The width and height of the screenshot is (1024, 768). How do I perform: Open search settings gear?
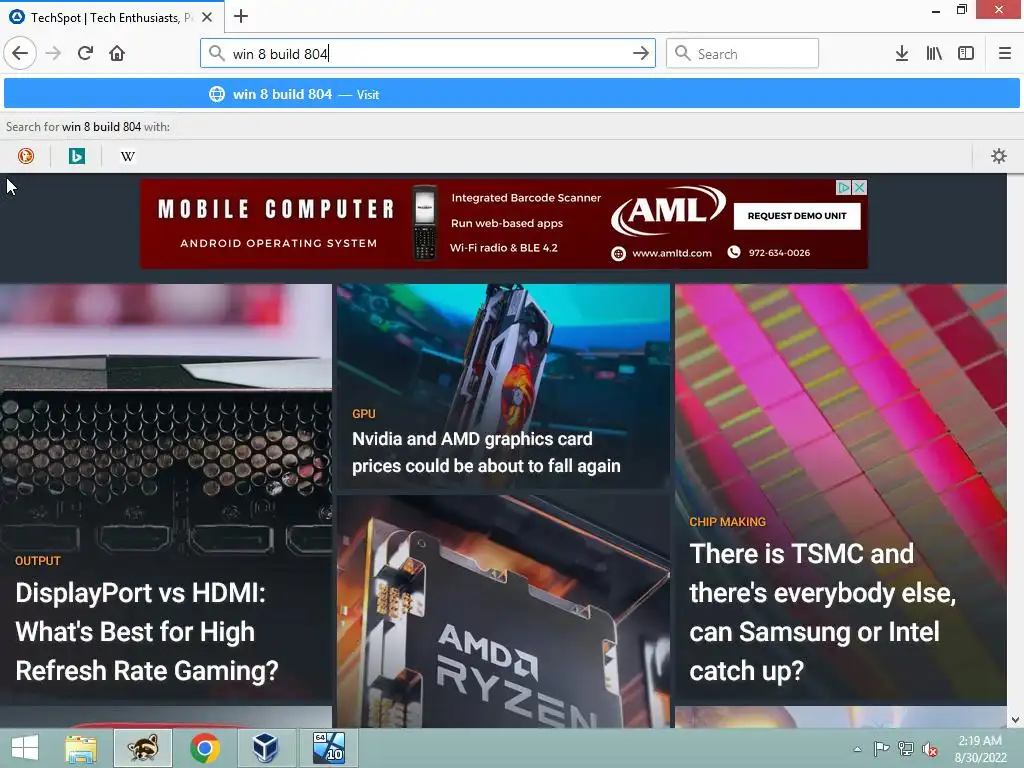point(999,156)
